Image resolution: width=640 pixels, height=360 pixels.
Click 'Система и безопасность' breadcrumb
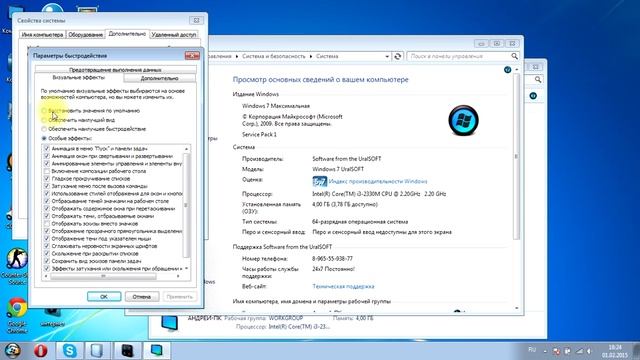(273, 56)
